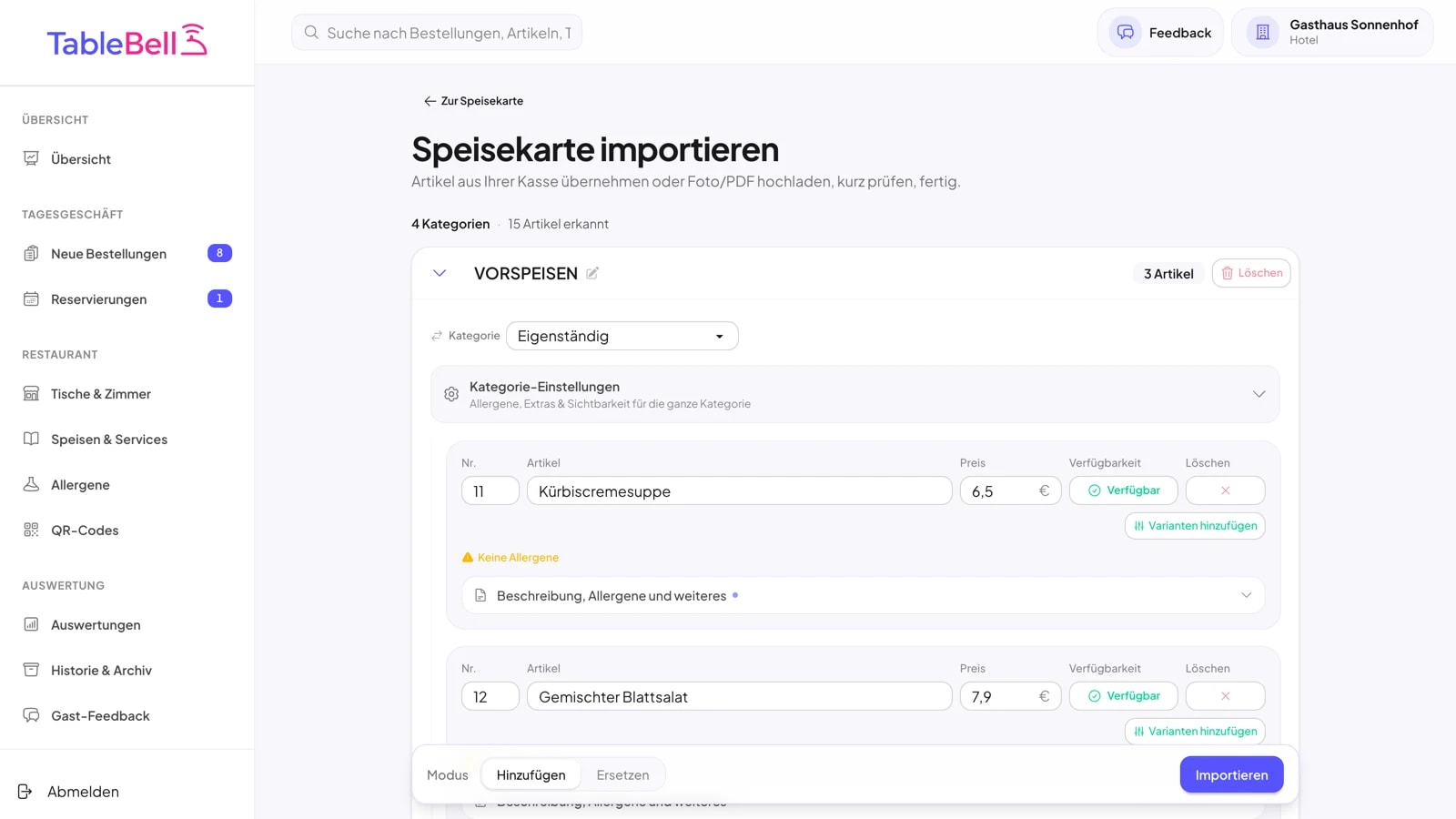Click the QR-Codes icon
Viewport: 1456px width, 819px height.
click(x=31, y=530)
